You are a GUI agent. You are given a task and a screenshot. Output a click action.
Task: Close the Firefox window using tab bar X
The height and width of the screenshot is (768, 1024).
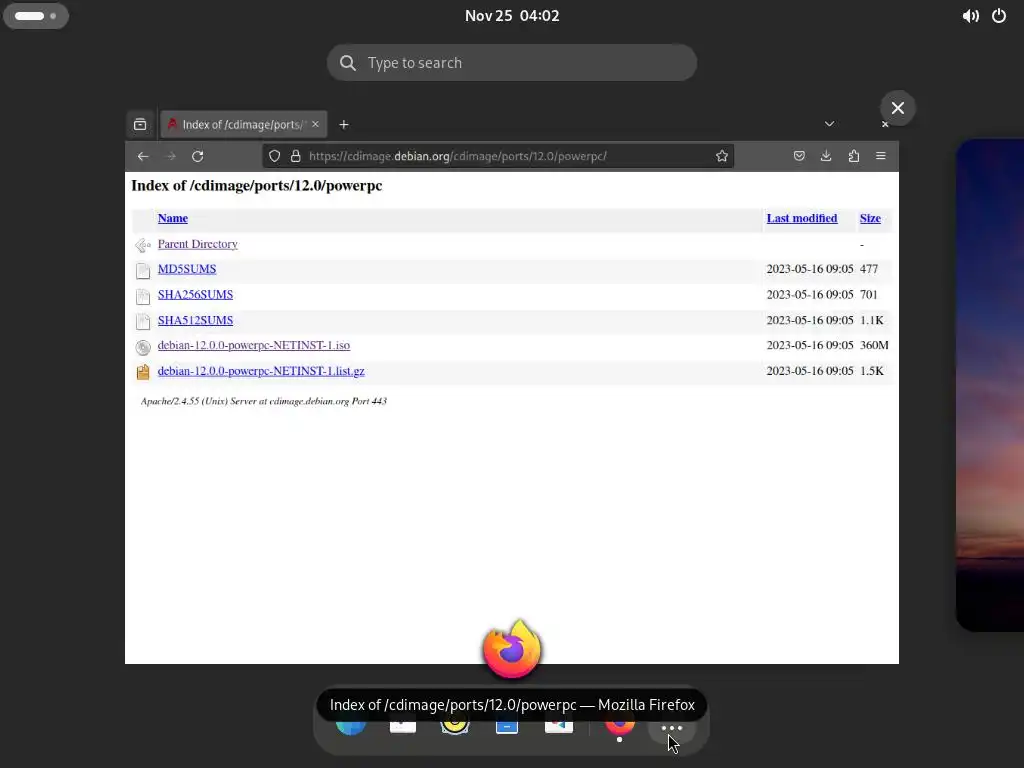[x=885, y=124]
